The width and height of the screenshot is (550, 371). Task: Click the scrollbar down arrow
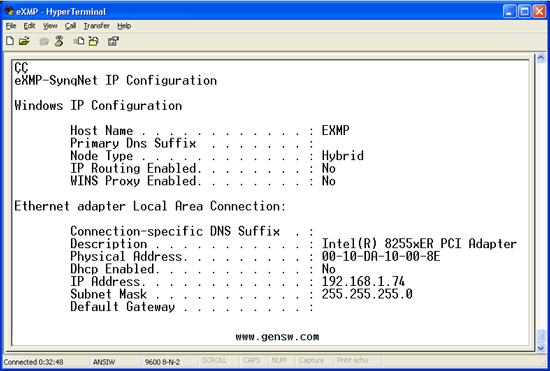pos(541,348)
